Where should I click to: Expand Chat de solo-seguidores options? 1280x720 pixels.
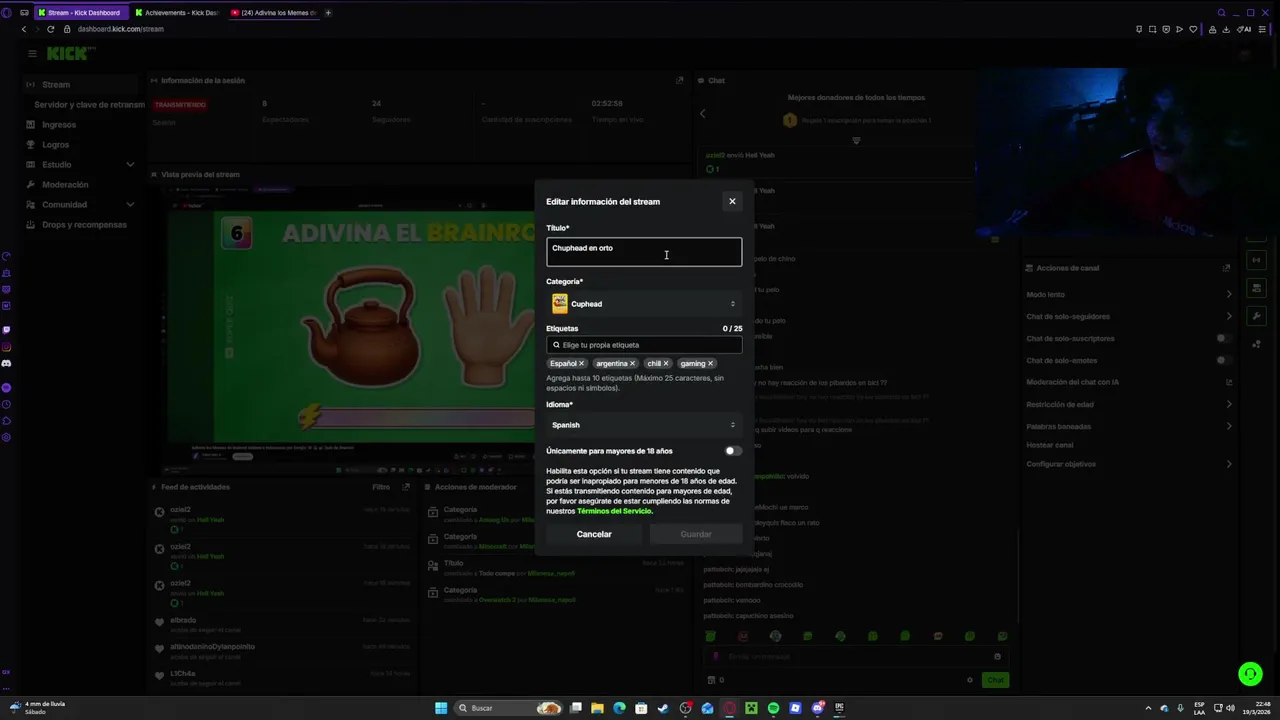[1229, 317]
